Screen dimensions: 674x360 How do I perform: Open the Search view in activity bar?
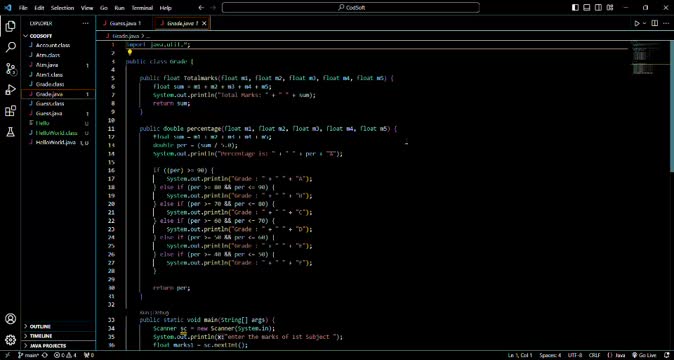10,47
